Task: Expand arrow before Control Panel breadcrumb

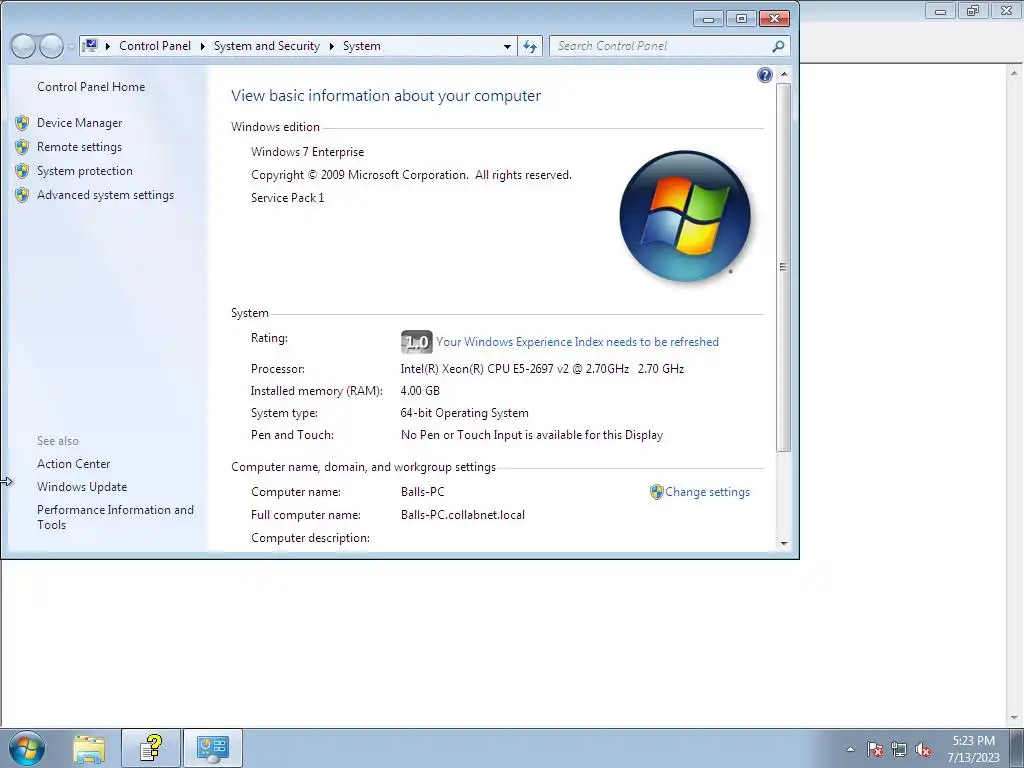Action: 108,46
